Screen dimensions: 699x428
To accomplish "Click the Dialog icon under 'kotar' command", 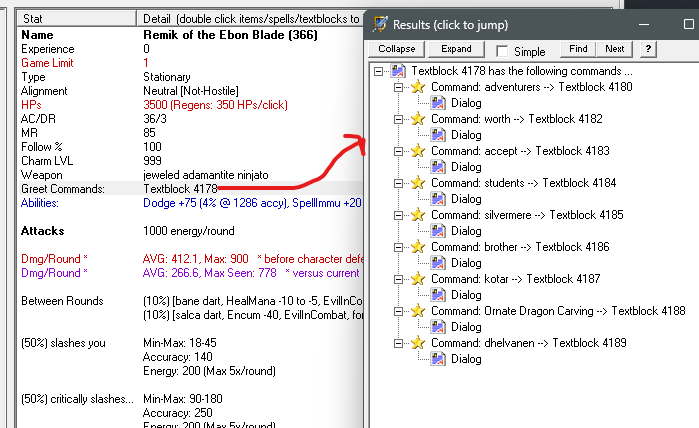I will click(x=438, y=295).
